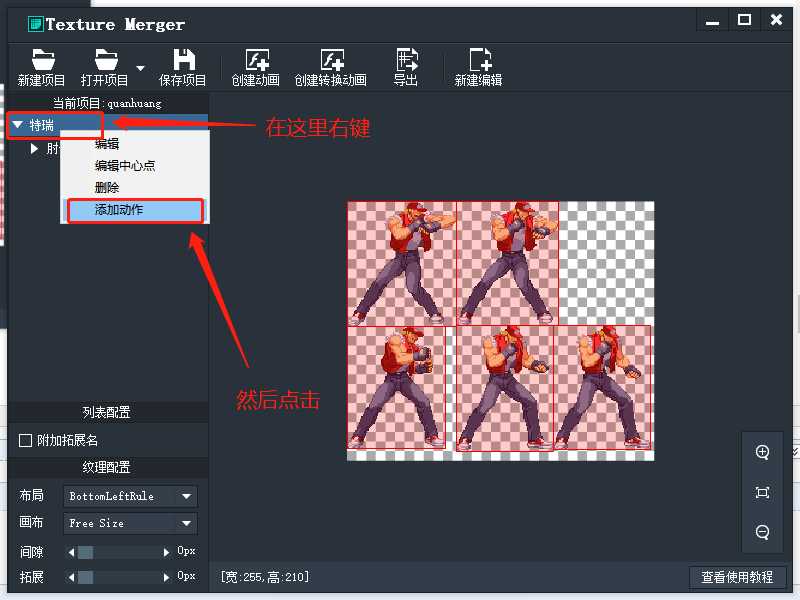Click the 创建动画 create animation icon

257,60
